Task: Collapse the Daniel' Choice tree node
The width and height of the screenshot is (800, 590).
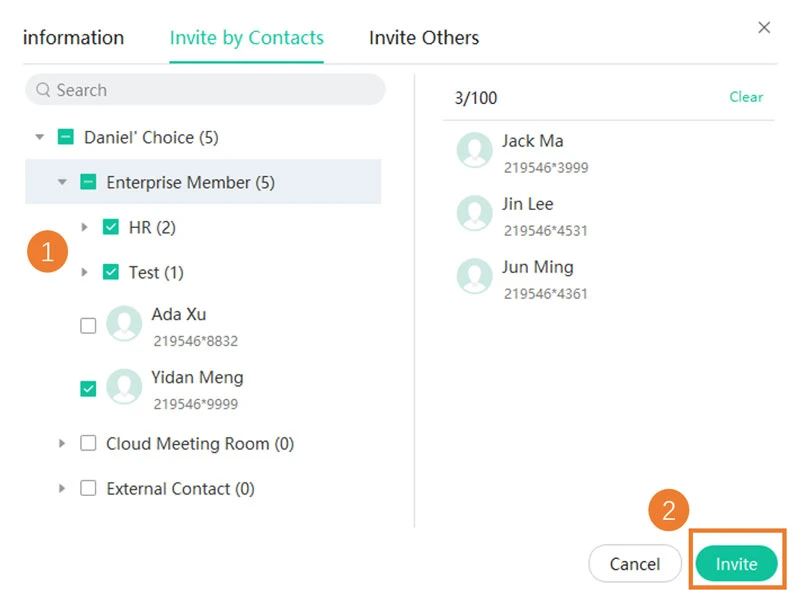Action: click(x=40, y=137)
